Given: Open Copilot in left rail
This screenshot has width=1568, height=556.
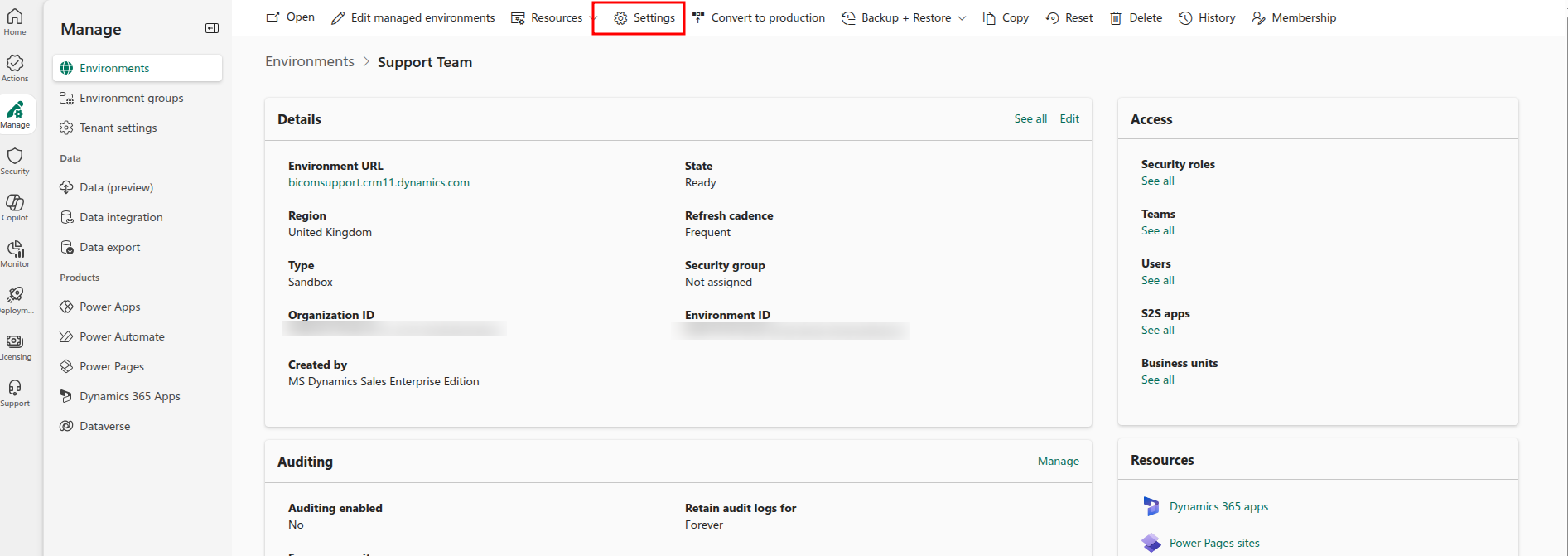Looking at the screenshot, I should (15, 208).
